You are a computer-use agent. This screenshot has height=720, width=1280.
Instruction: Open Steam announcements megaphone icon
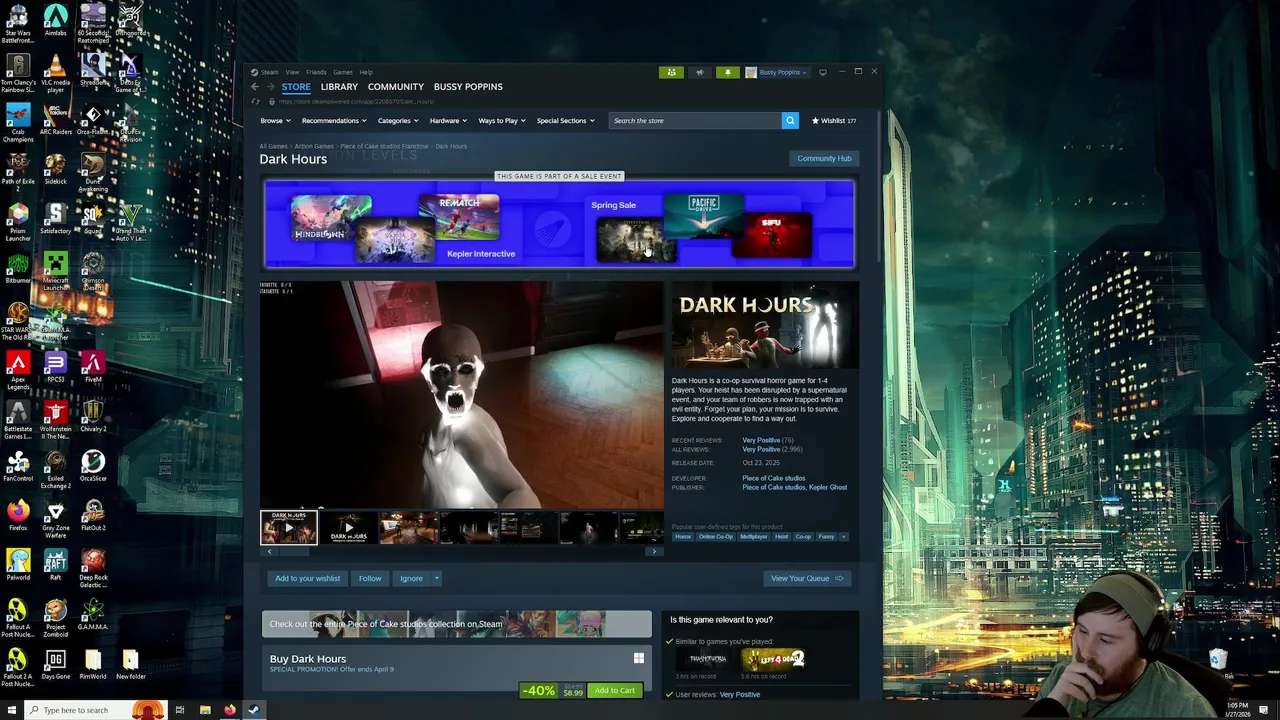700,72
